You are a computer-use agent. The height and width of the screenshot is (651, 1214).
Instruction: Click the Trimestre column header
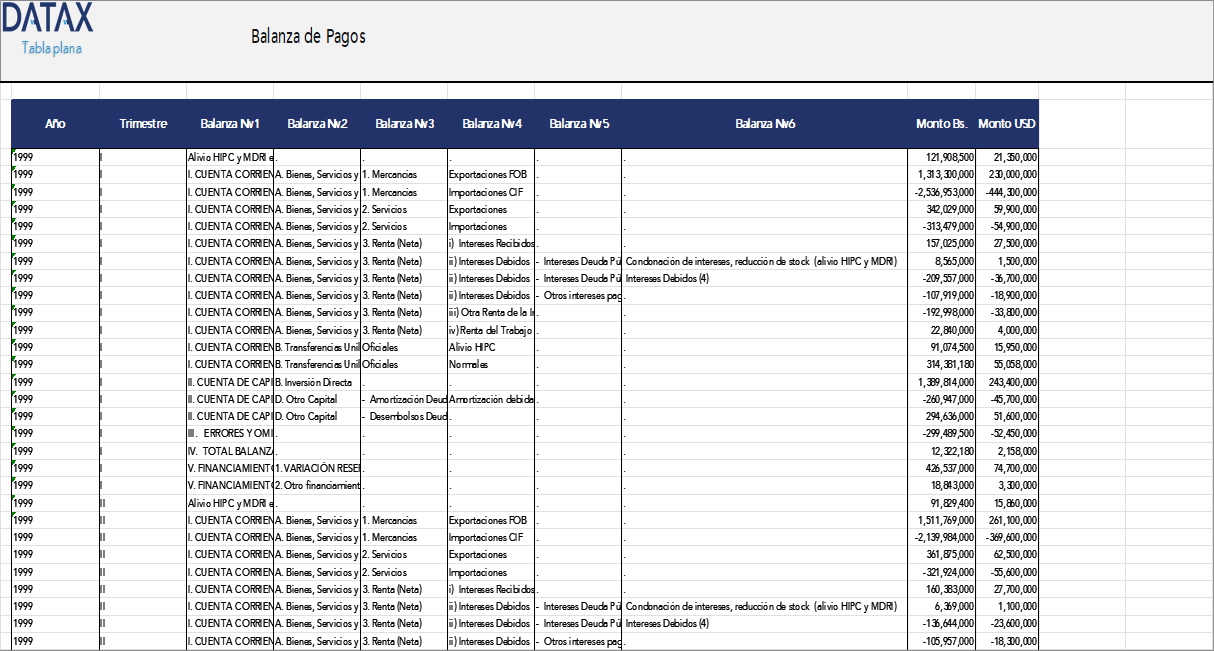143,124
